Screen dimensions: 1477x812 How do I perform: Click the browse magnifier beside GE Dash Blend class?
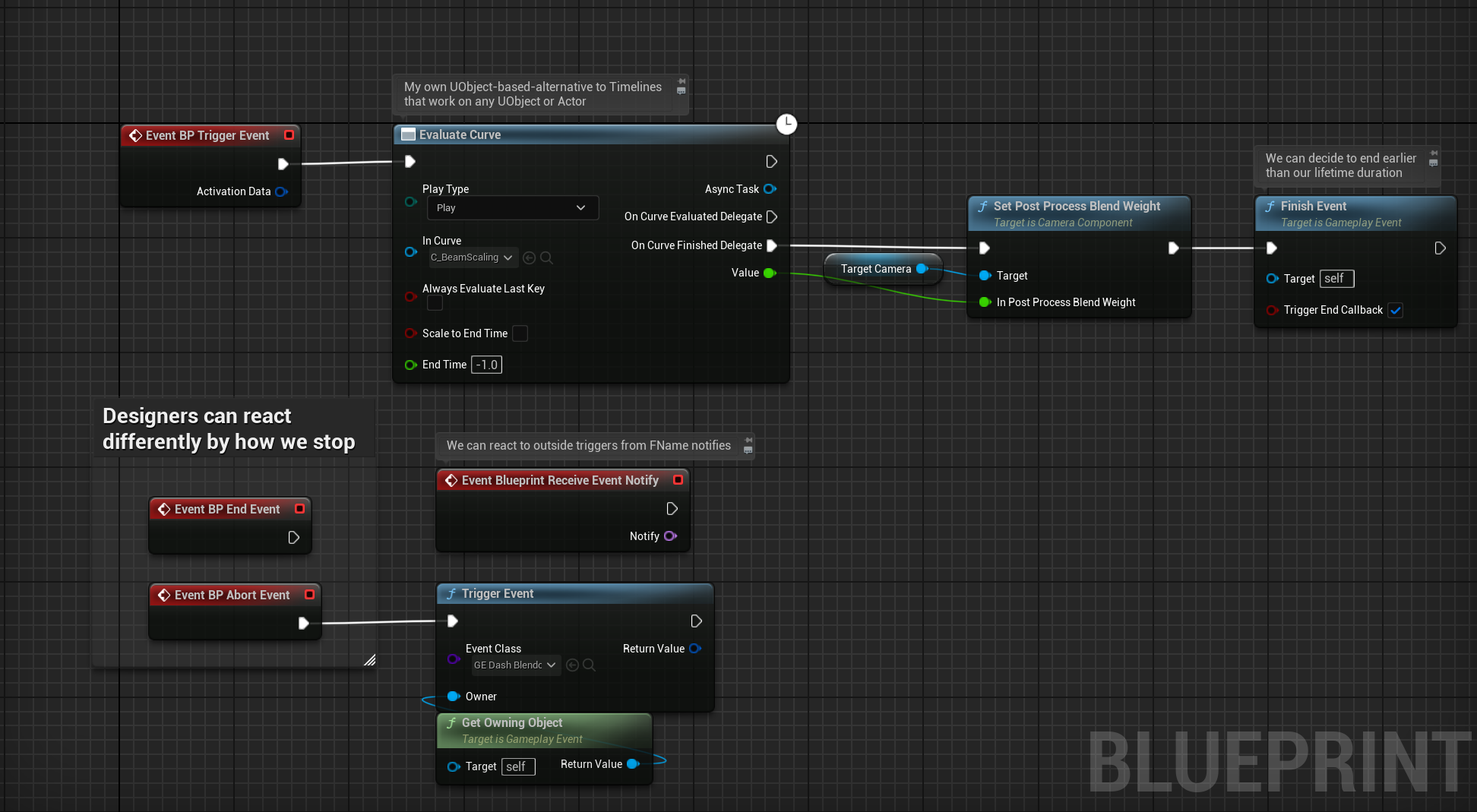(589, 665)
